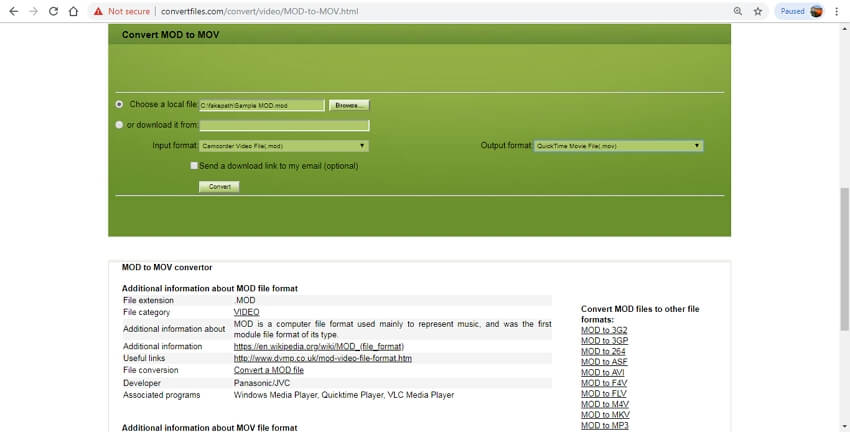
Task: Click Additional information about MOV file format heading
Action: [x=209, y=428]
